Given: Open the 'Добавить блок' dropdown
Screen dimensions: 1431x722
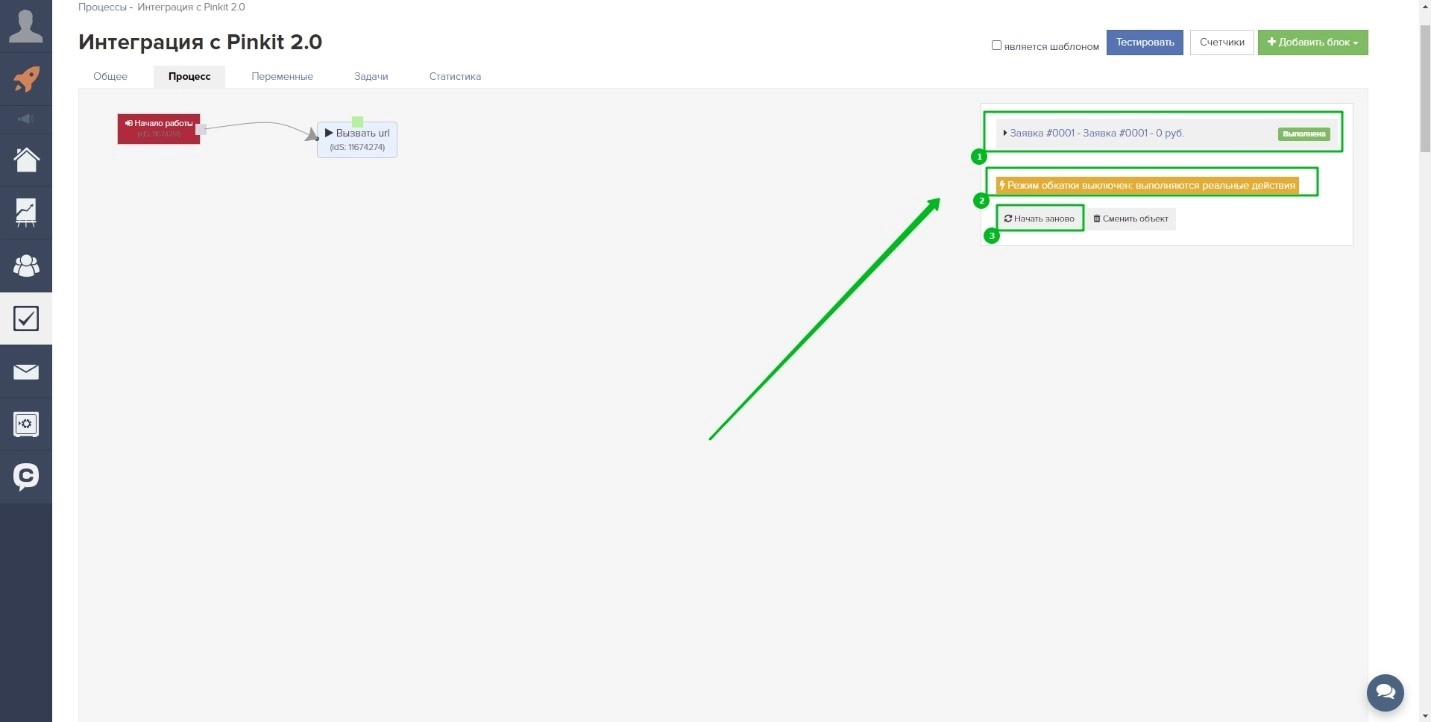Looking at the screenshot, I should [1312, 43].
